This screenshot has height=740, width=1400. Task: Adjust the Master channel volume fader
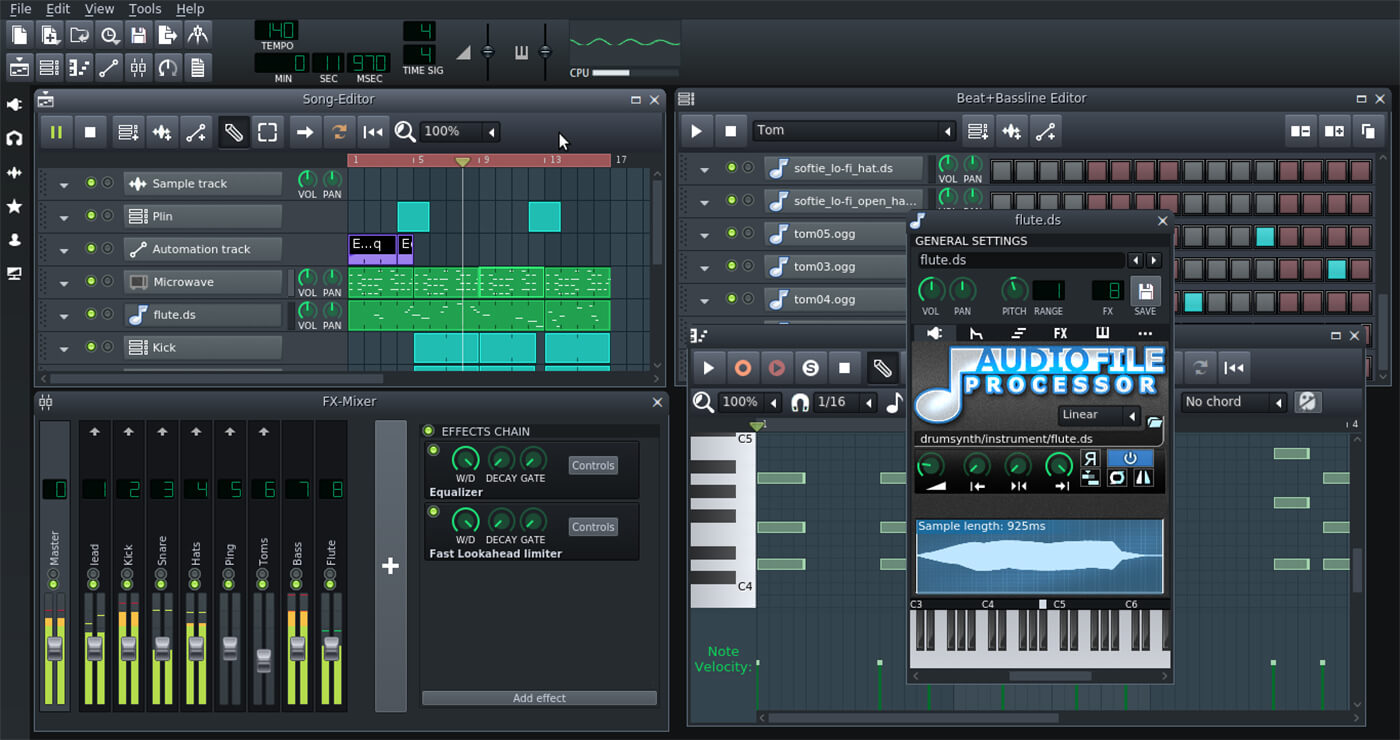click(54, 650)
